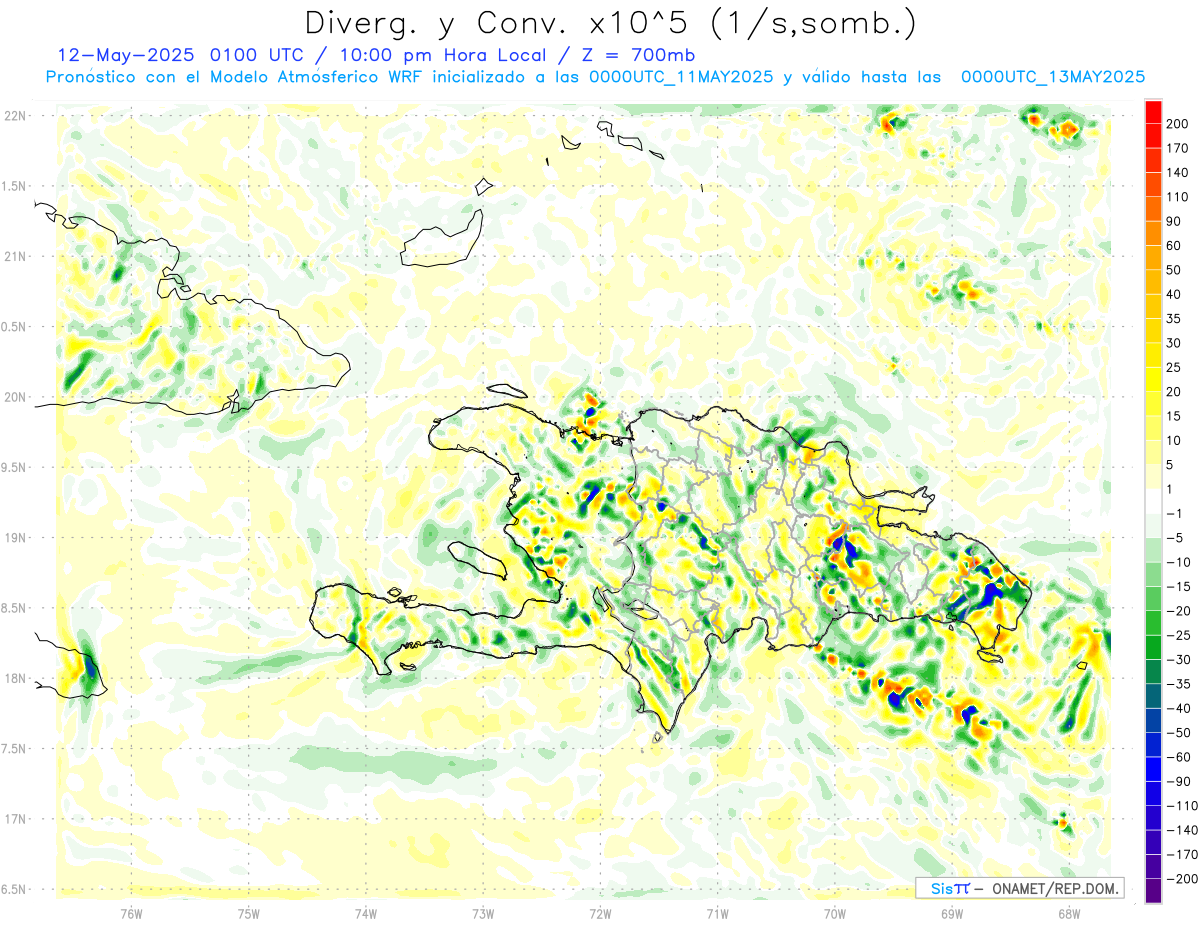
Task: Click the '18N' latitude label
Action: tap(15, 678)
